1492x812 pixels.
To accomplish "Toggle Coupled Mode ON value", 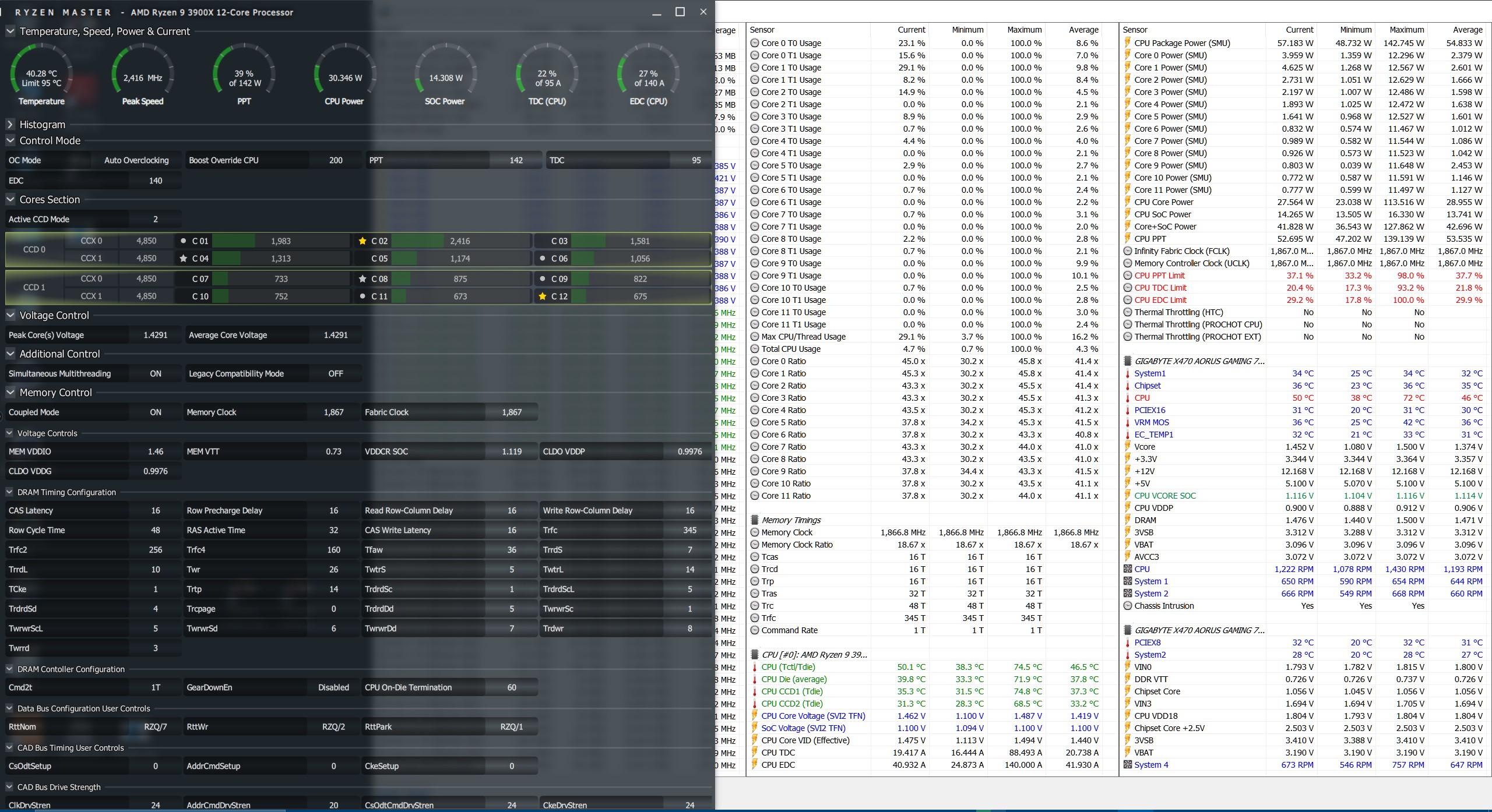I will coord(156,412).
